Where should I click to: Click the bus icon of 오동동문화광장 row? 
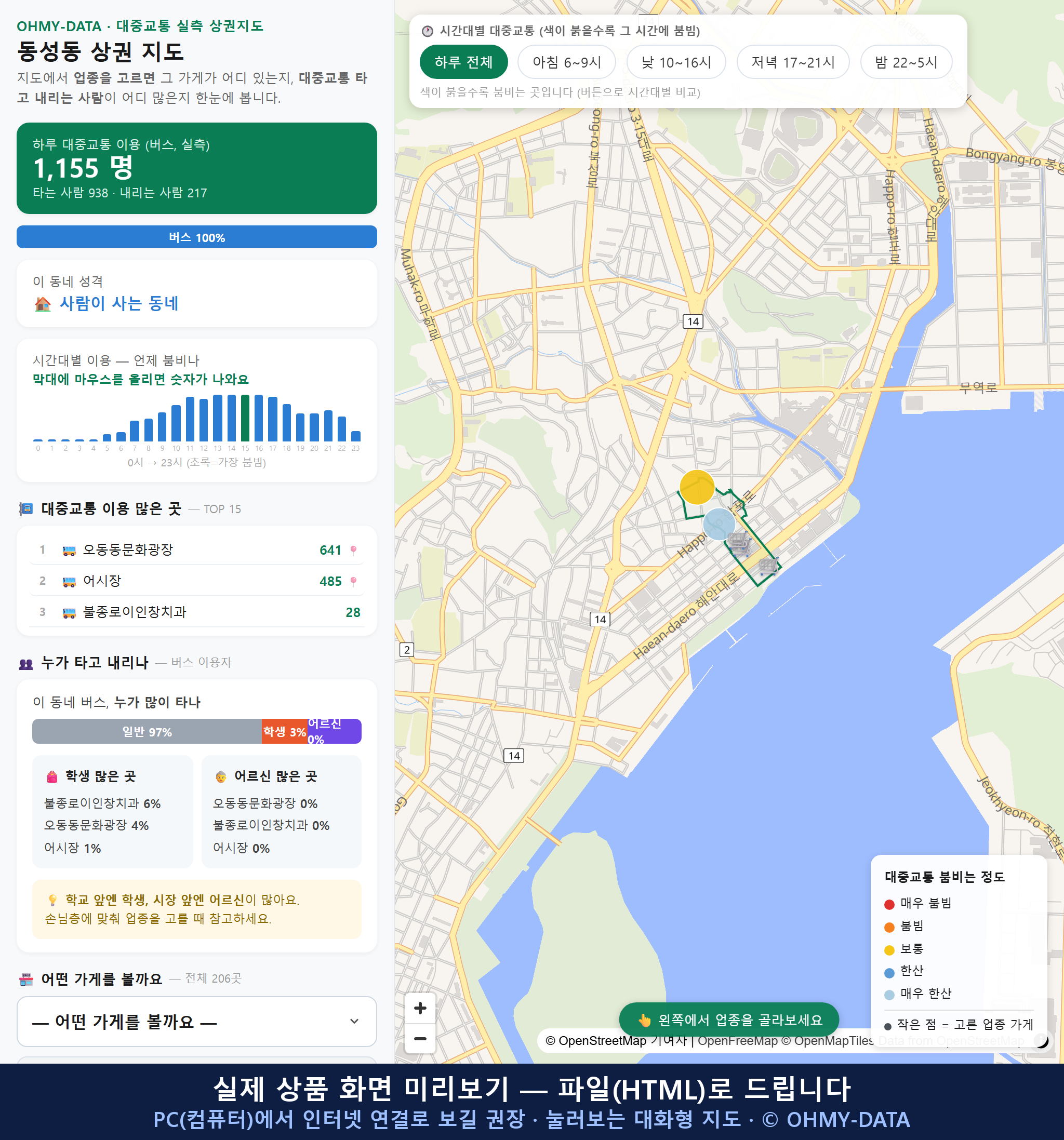click(69, 551)
